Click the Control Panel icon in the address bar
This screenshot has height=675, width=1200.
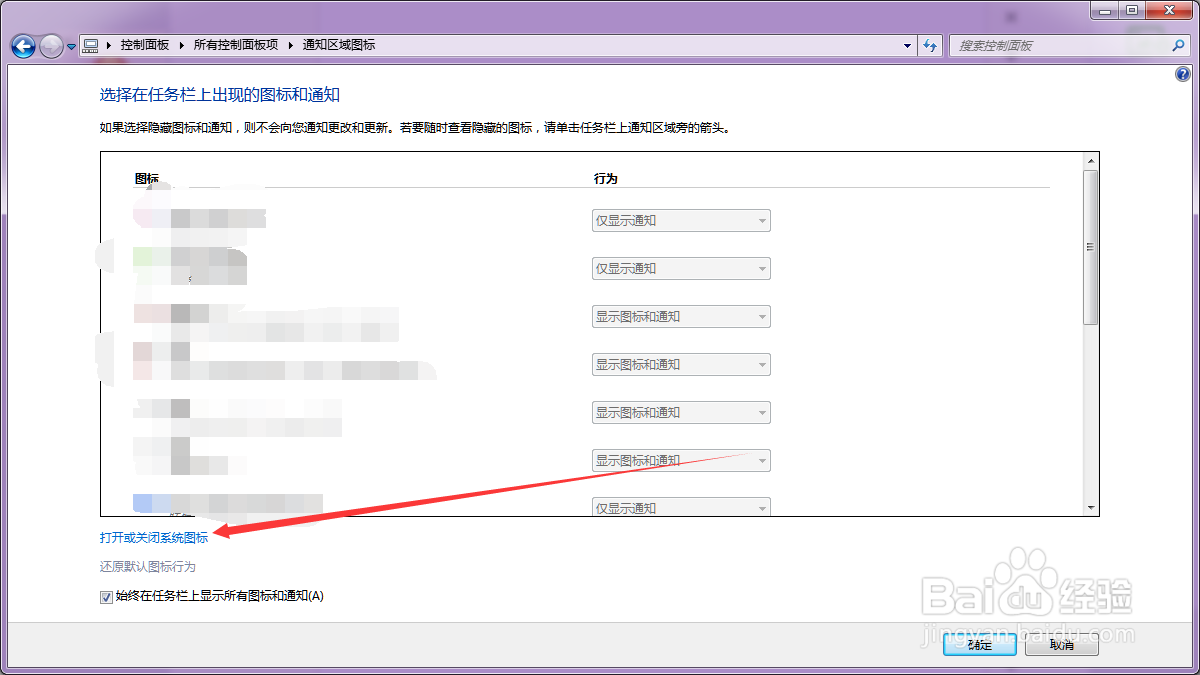[91, 45]
